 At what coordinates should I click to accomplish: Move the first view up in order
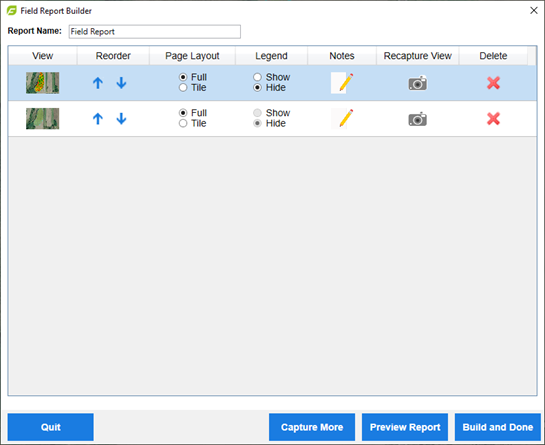tap(98, 83)
